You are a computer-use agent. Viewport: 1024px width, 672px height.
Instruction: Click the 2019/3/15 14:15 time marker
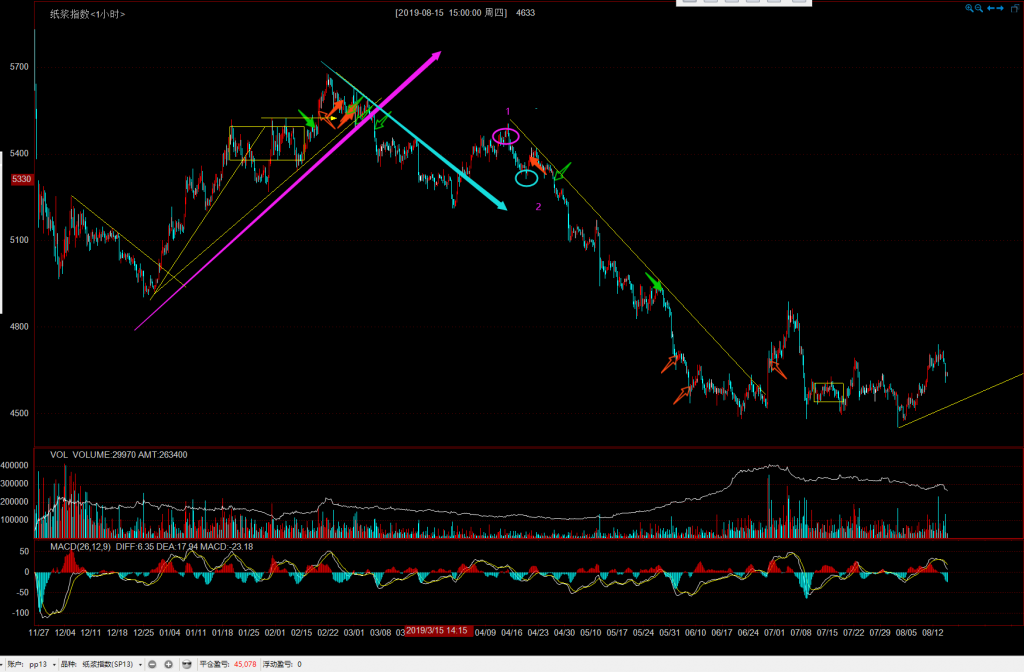[437, 631]
